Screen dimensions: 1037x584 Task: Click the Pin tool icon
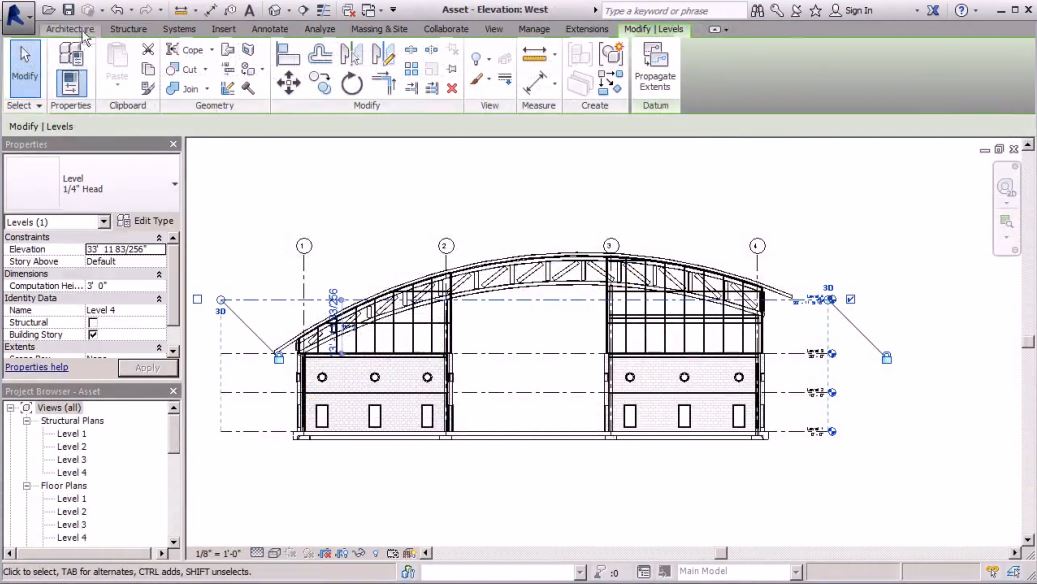(x=452, y=69)
